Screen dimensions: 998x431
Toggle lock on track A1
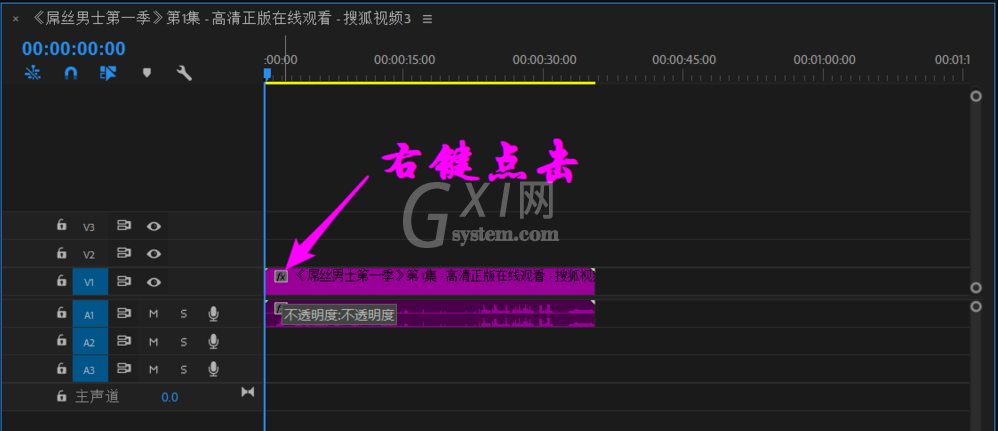[x=61, y=313]
